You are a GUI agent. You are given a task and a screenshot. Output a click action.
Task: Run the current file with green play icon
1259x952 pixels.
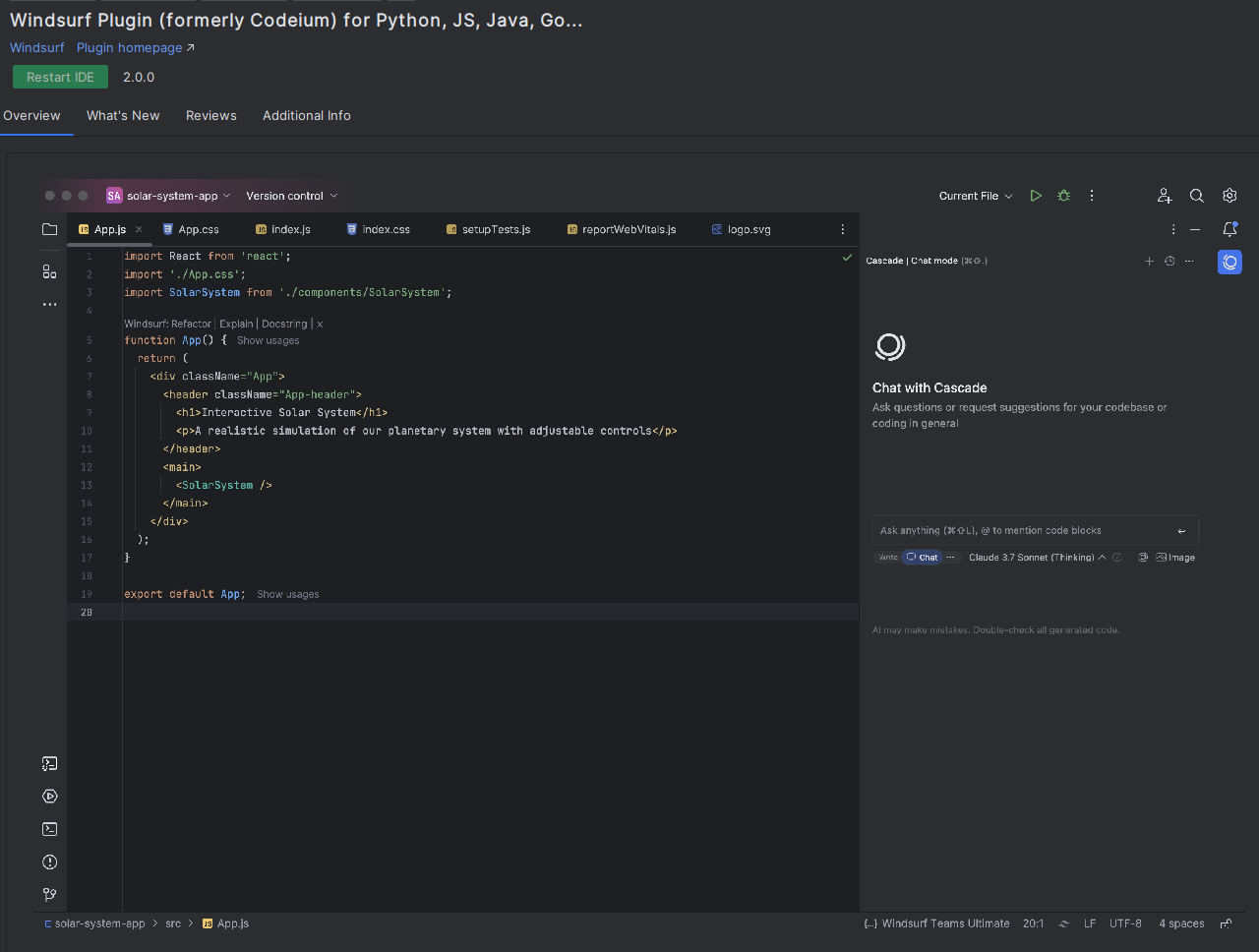[x=1036, y=196]
